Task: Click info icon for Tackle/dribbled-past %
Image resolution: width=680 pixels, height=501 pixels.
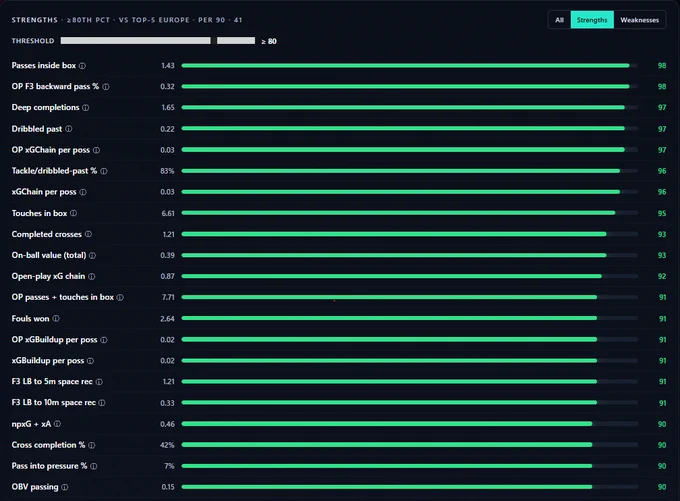Action: click(104, 171)
